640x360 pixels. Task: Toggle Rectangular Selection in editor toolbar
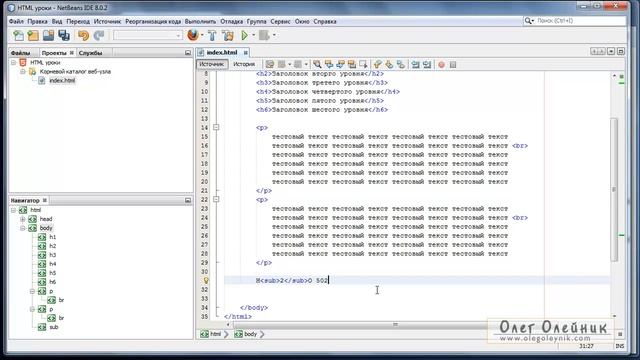pos(363,64)
